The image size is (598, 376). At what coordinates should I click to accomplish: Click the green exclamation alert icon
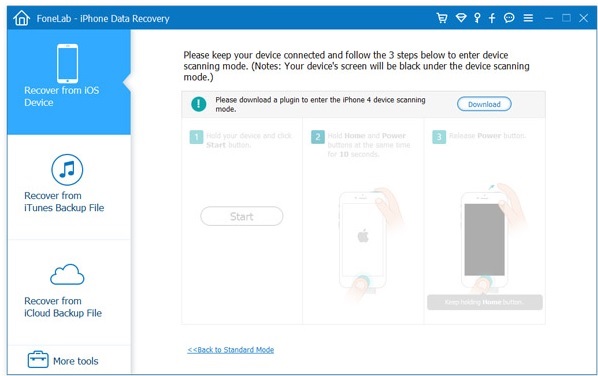[x=199, y=104]
